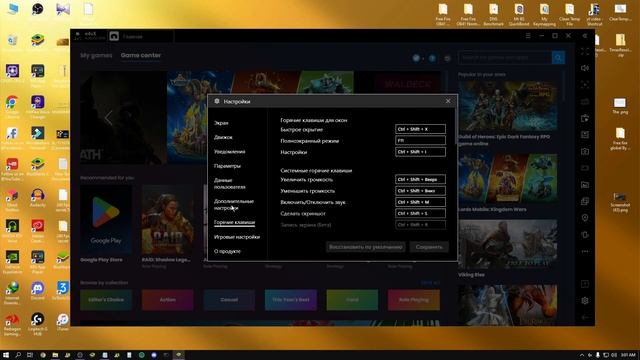Viewport: 640px width, 360px height.
Task: Open multi-instance manager icon in side toolbar
Action: (585, 202)
